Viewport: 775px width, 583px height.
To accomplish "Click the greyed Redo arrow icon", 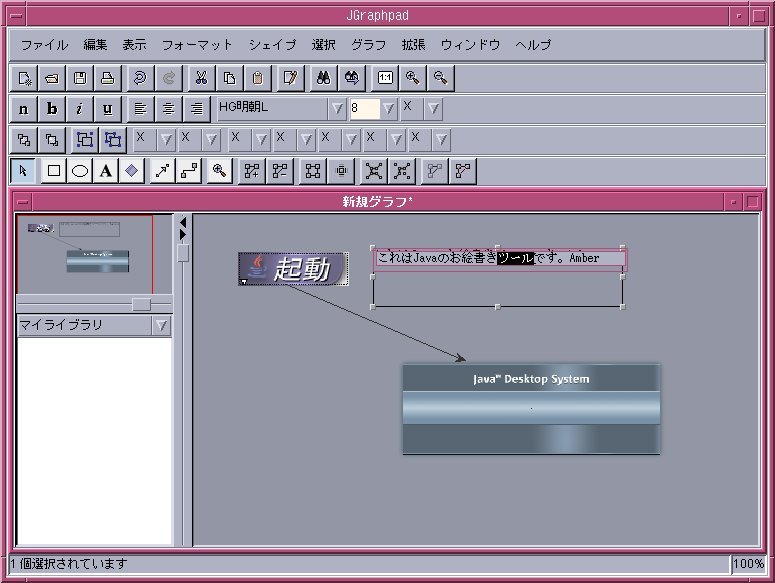I will 169,78.
